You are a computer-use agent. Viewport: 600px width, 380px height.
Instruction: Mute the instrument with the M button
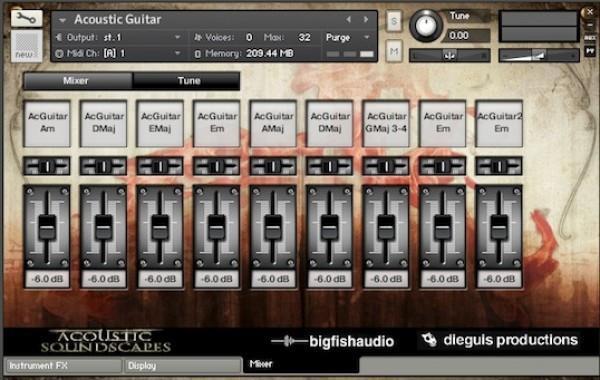[394, 51]
